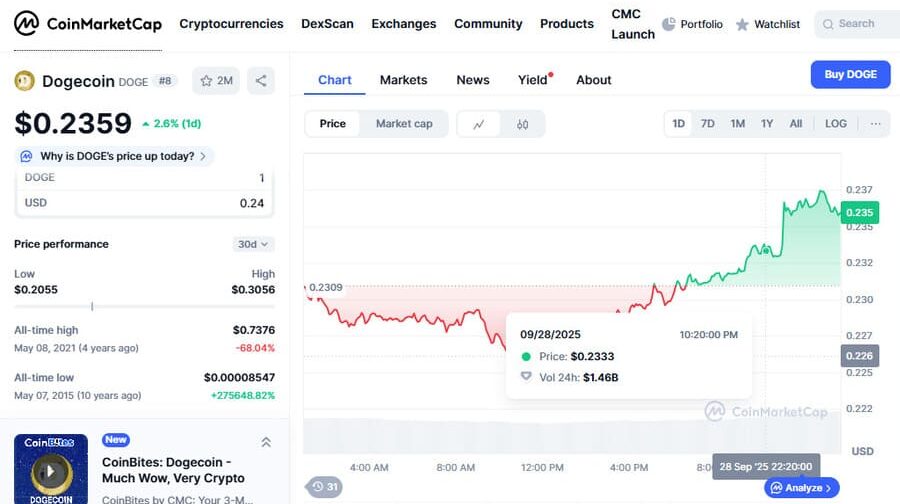This screenshot has height=504, width=900.
Task: Click the low-high price range slider
Action: click(x=144, y=307)
